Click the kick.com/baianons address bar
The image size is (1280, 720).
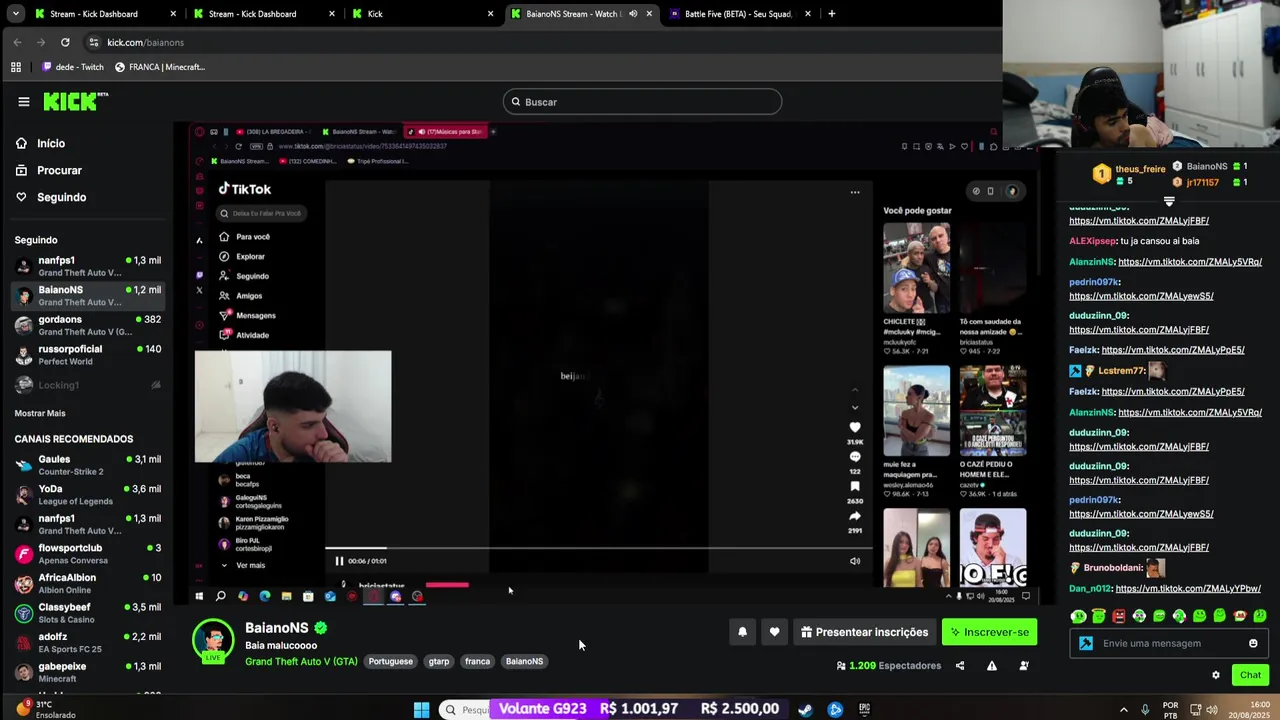pos(145,42)
